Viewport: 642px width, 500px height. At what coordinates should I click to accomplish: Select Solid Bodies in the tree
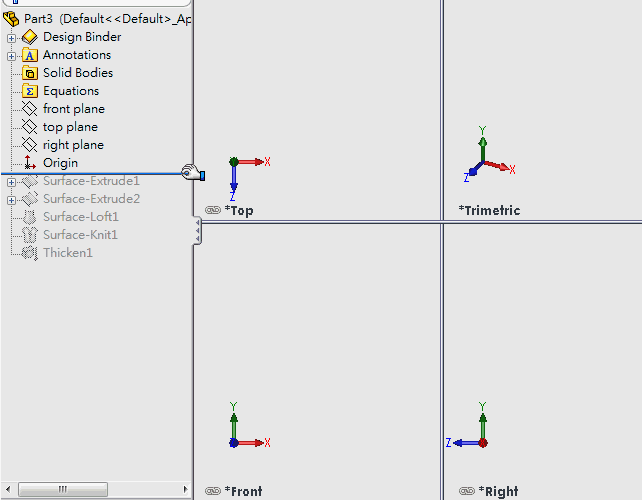coord(78,73)
